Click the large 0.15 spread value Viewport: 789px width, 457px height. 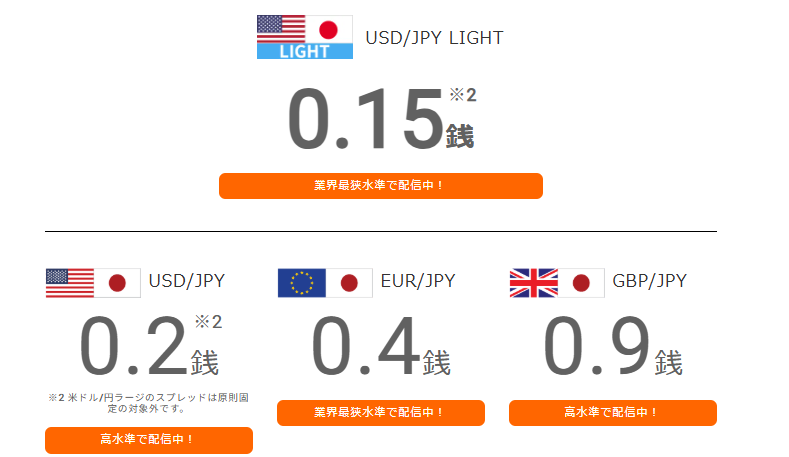(x=366, y=119)
